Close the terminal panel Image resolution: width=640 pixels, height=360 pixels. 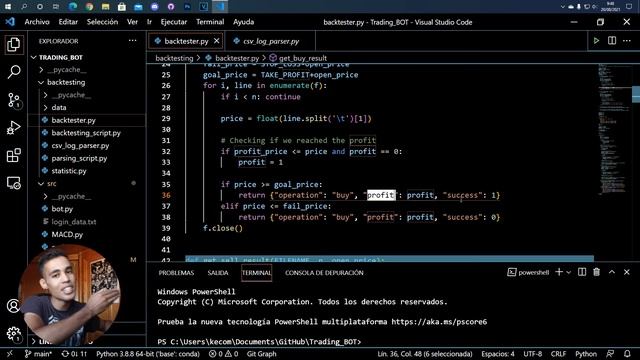click(627, 272)
